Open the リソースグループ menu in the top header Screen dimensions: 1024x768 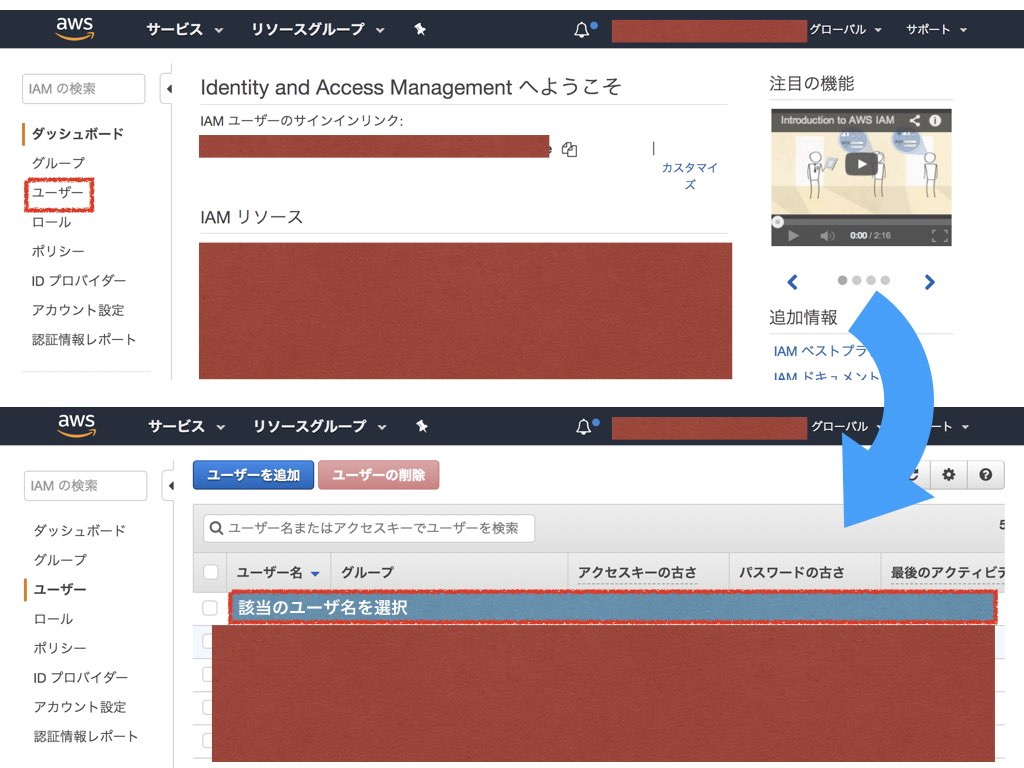tap(317, 29)
